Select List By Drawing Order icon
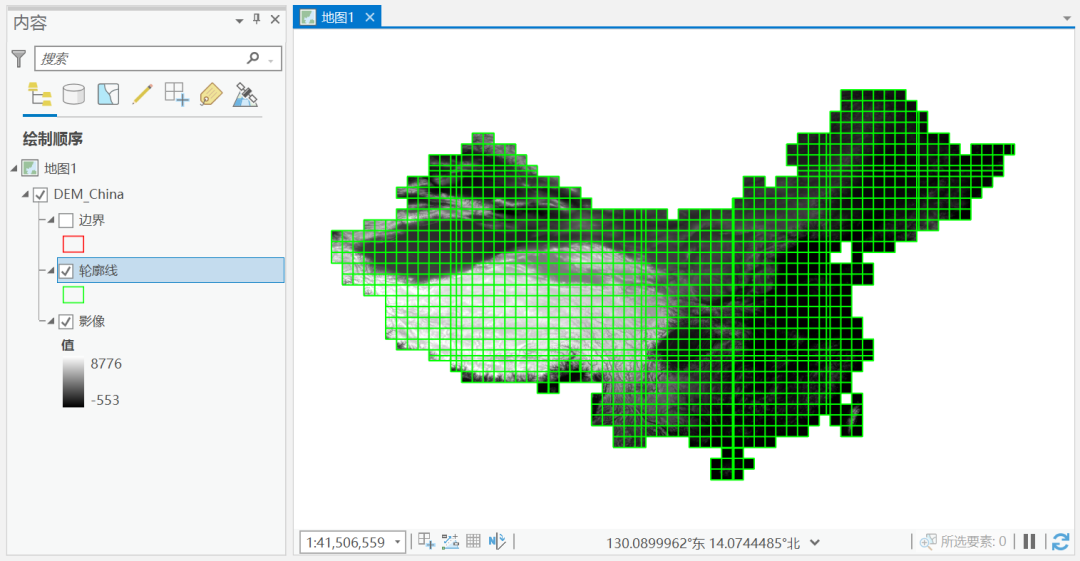Viewport: 1080px width, 561px height. pos(40,95)
